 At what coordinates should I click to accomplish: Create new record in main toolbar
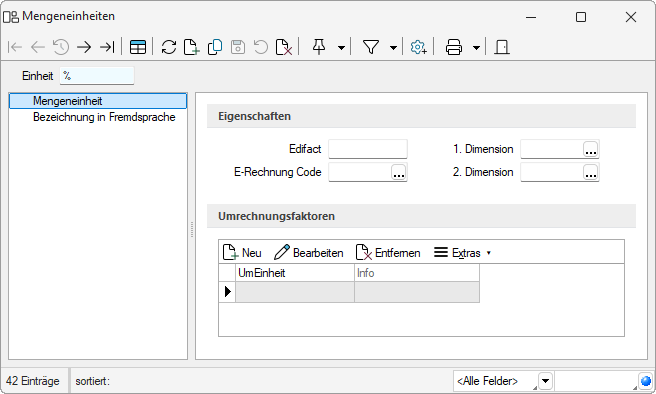(x=192, y=47)
